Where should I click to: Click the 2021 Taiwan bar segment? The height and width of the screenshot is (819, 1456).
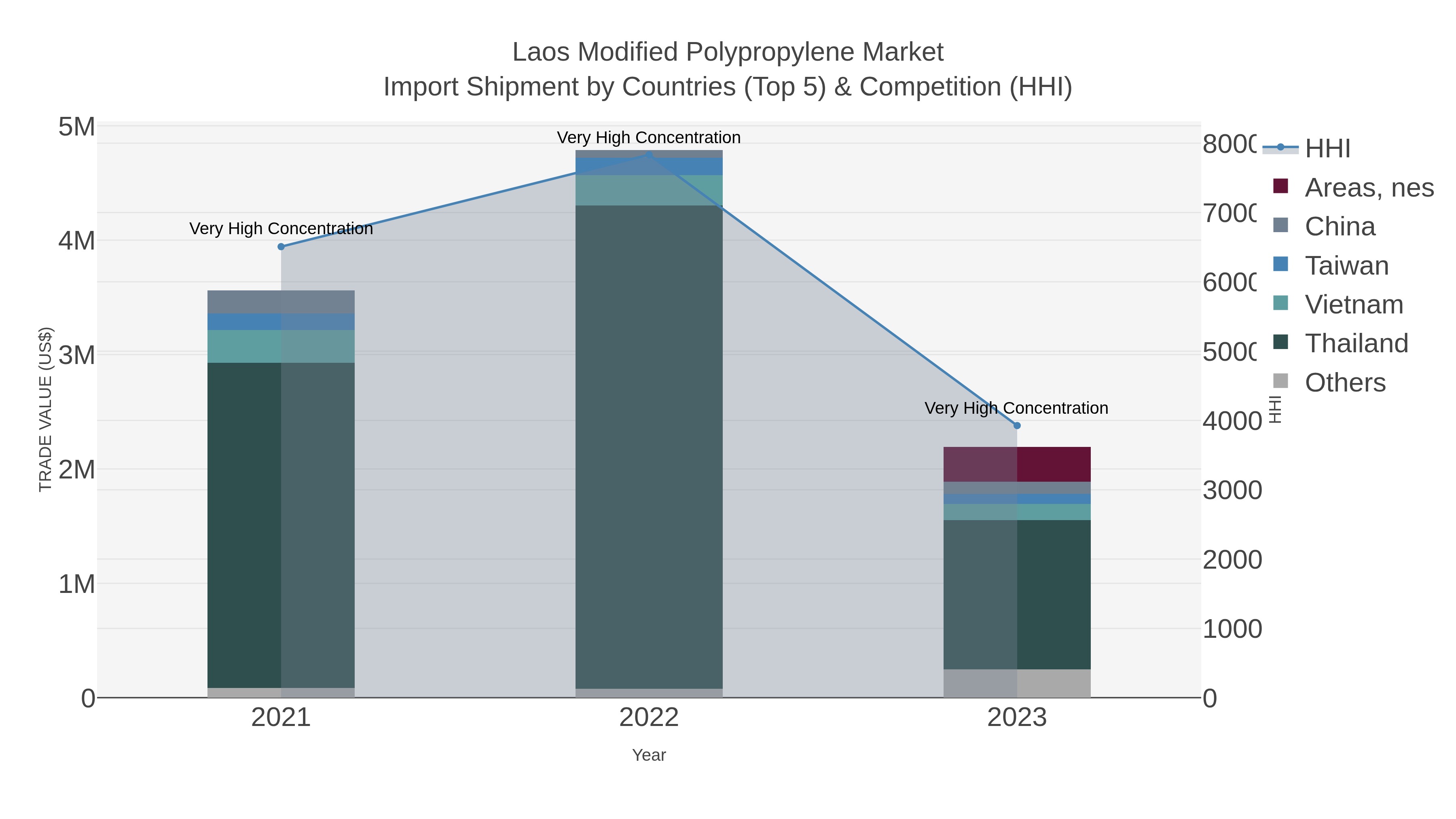point(281,322)
